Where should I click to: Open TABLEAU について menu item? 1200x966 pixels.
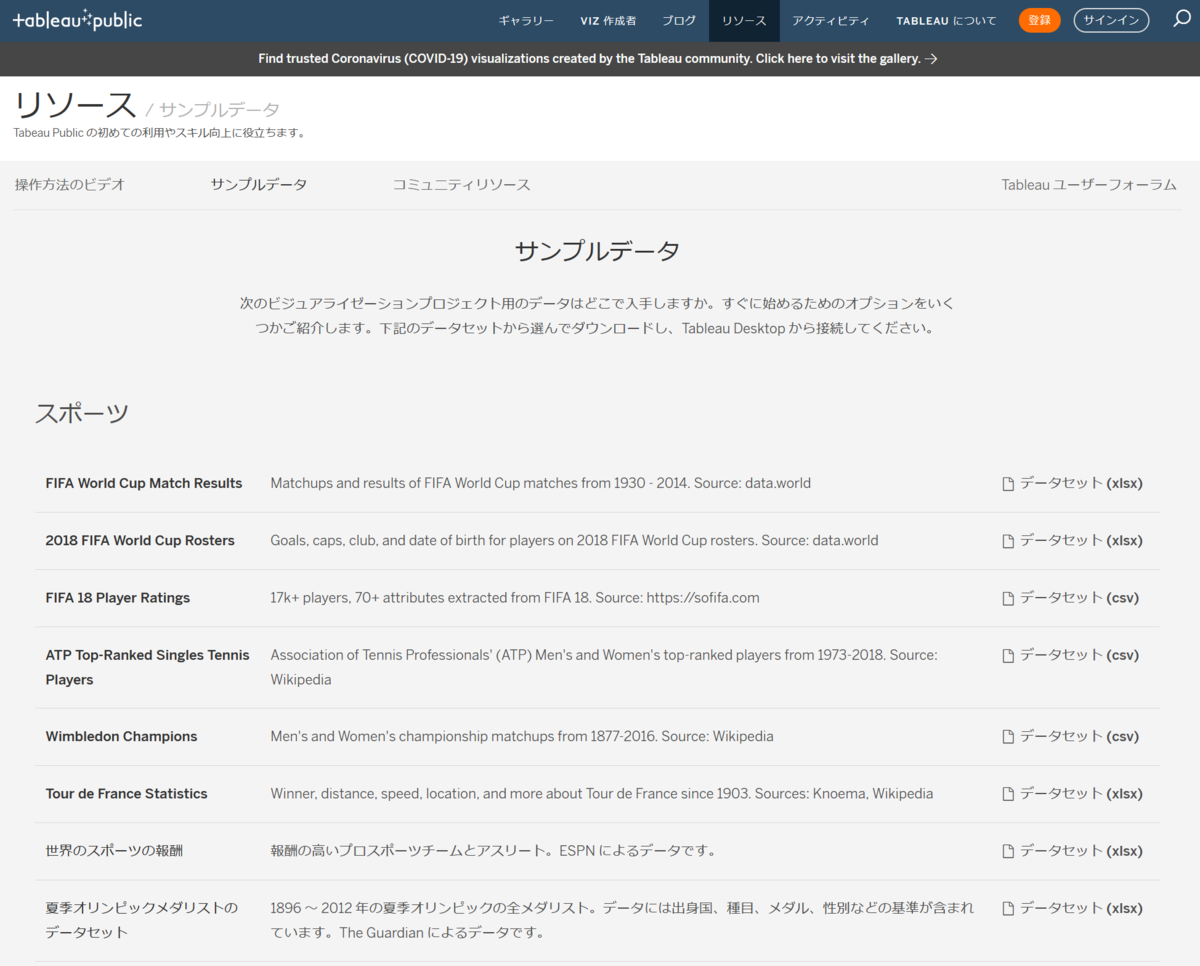click(946, 20)
